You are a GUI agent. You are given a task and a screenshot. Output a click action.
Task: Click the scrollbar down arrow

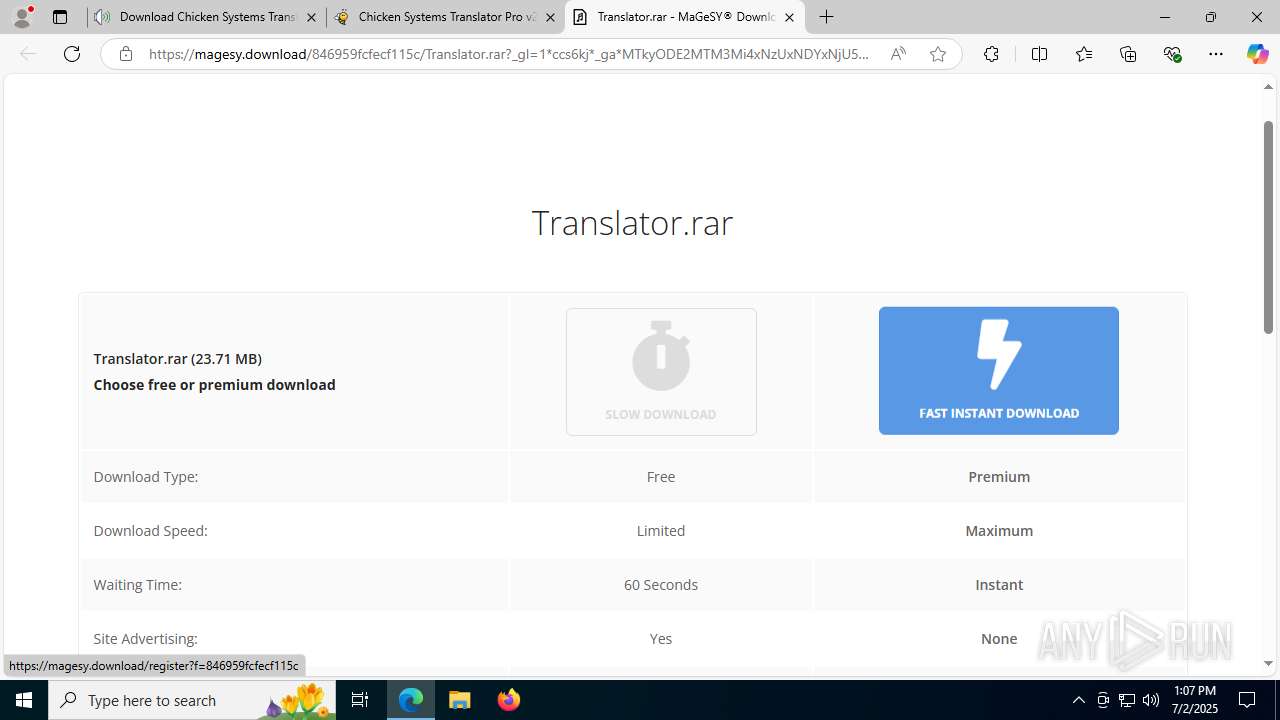pos(1268,663)
